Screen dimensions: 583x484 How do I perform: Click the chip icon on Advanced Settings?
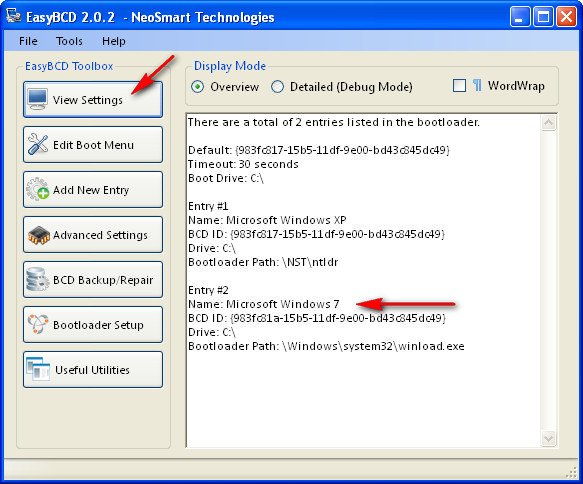coord(39,235)
